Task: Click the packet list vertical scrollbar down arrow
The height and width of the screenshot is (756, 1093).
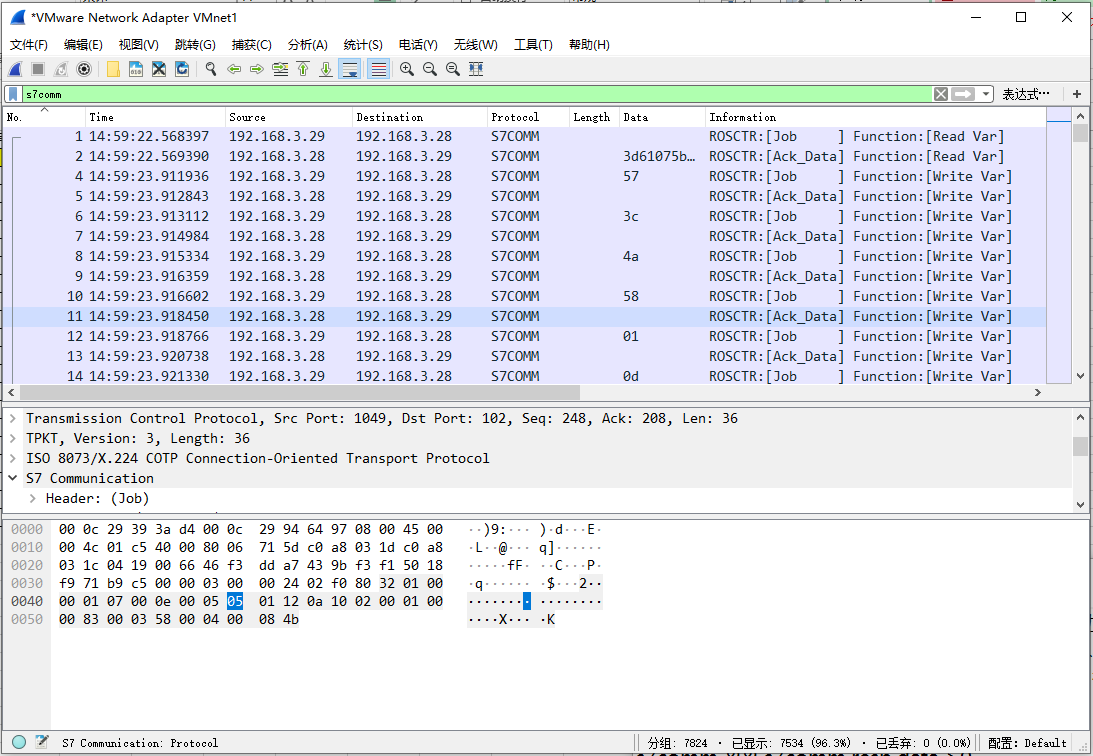Action: point(1080,376)
